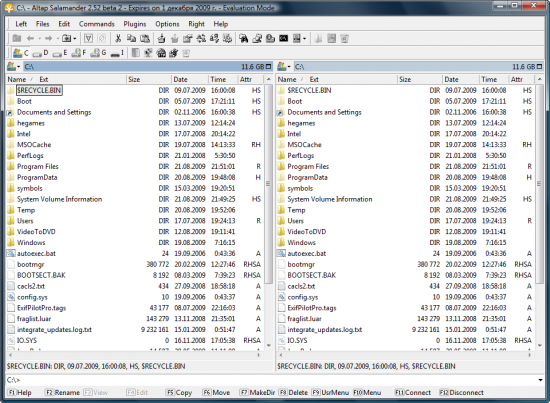550x403 pixels.
Task: Open the Help menu
Action: point(221,24)
